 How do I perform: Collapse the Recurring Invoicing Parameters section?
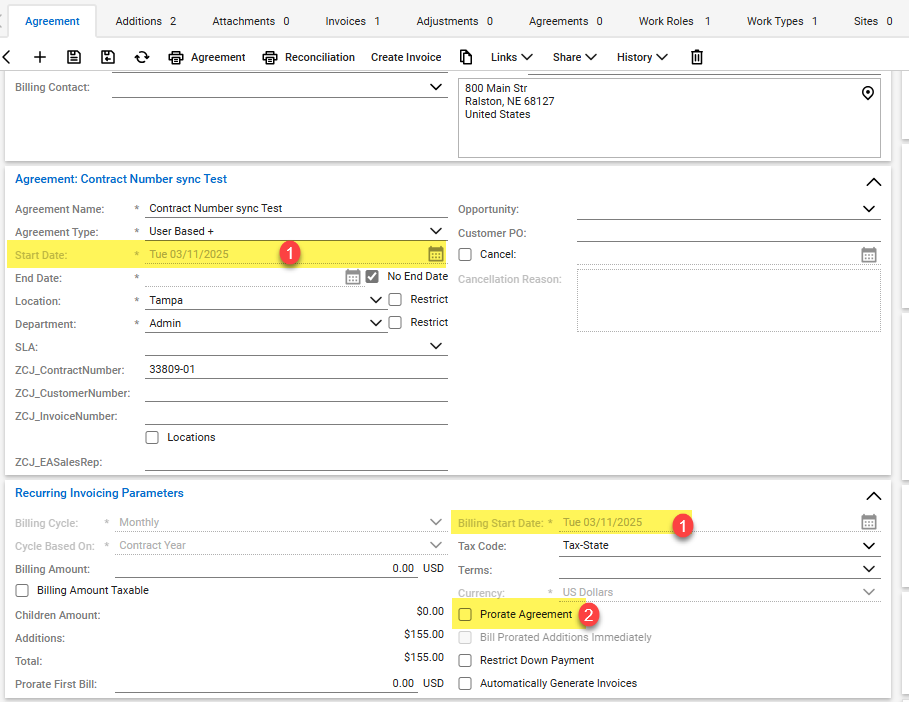[873, 496]
